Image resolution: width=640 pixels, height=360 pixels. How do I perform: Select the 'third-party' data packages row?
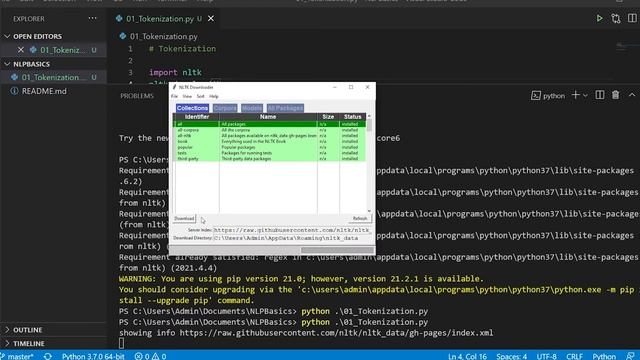[270, 158]
